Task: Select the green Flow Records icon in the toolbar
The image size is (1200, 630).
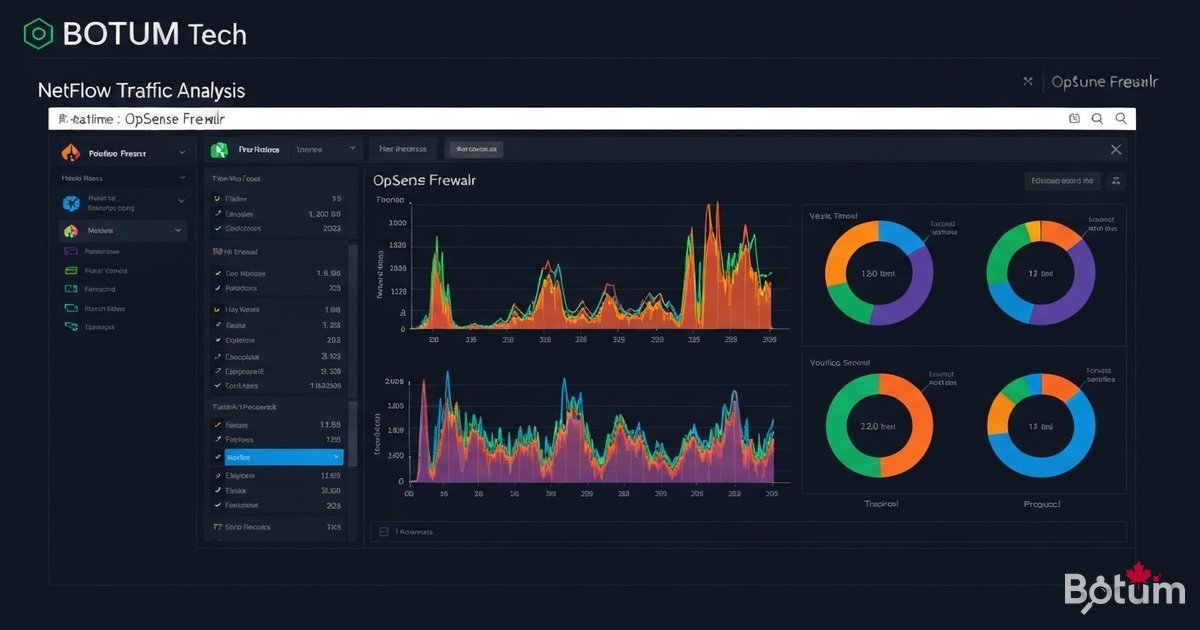Action: [x=222, y=148]
